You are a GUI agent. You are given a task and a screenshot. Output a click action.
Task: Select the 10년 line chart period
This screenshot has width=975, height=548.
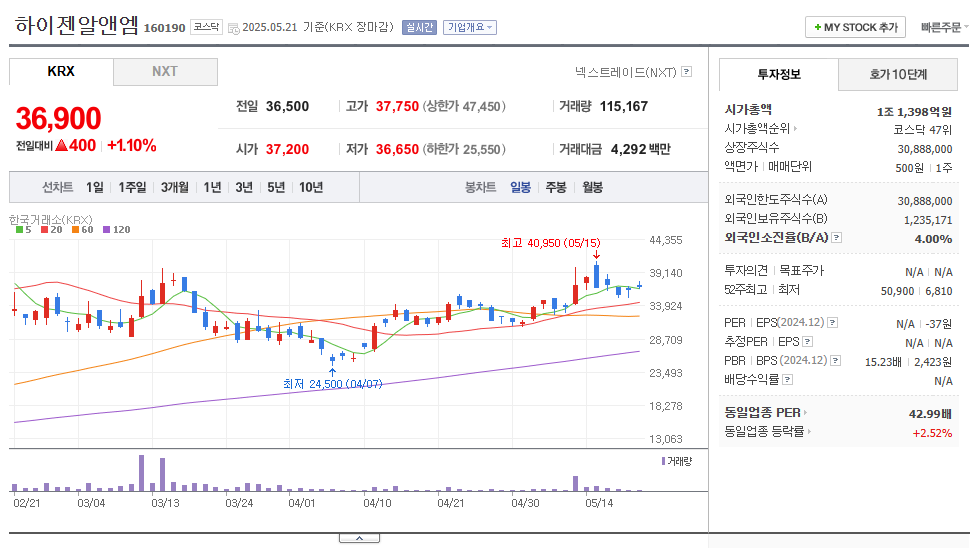311,187
